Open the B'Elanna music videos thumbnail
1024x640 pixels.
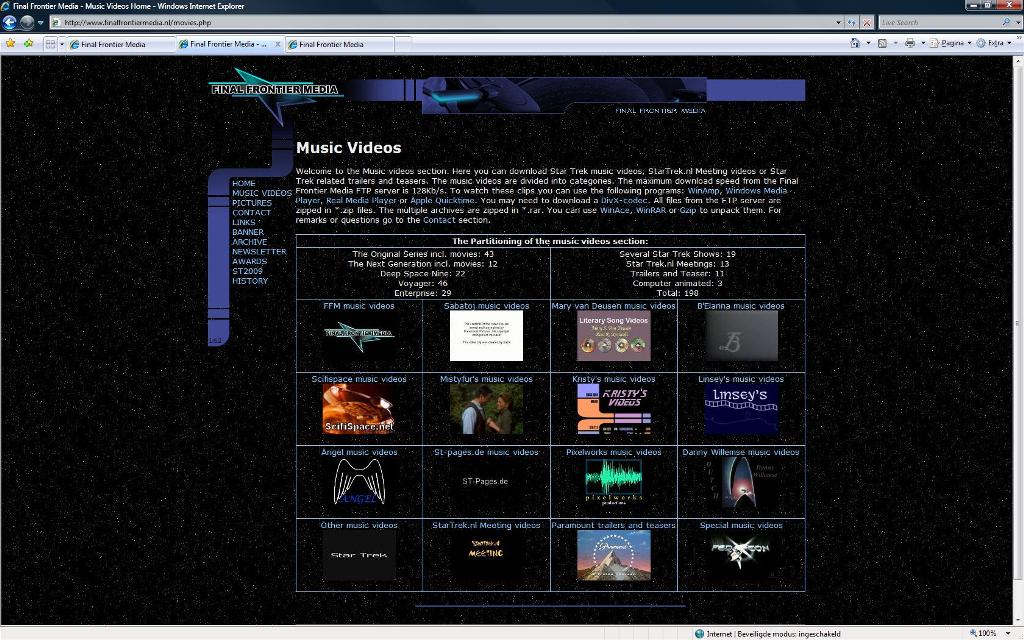click(x=741, y=336)
